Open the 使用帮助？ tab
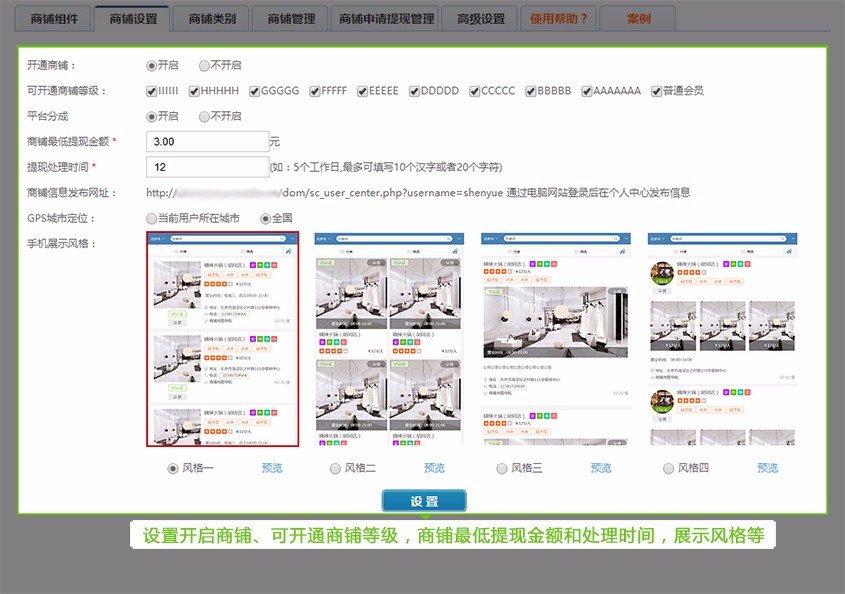 (559, 18)
